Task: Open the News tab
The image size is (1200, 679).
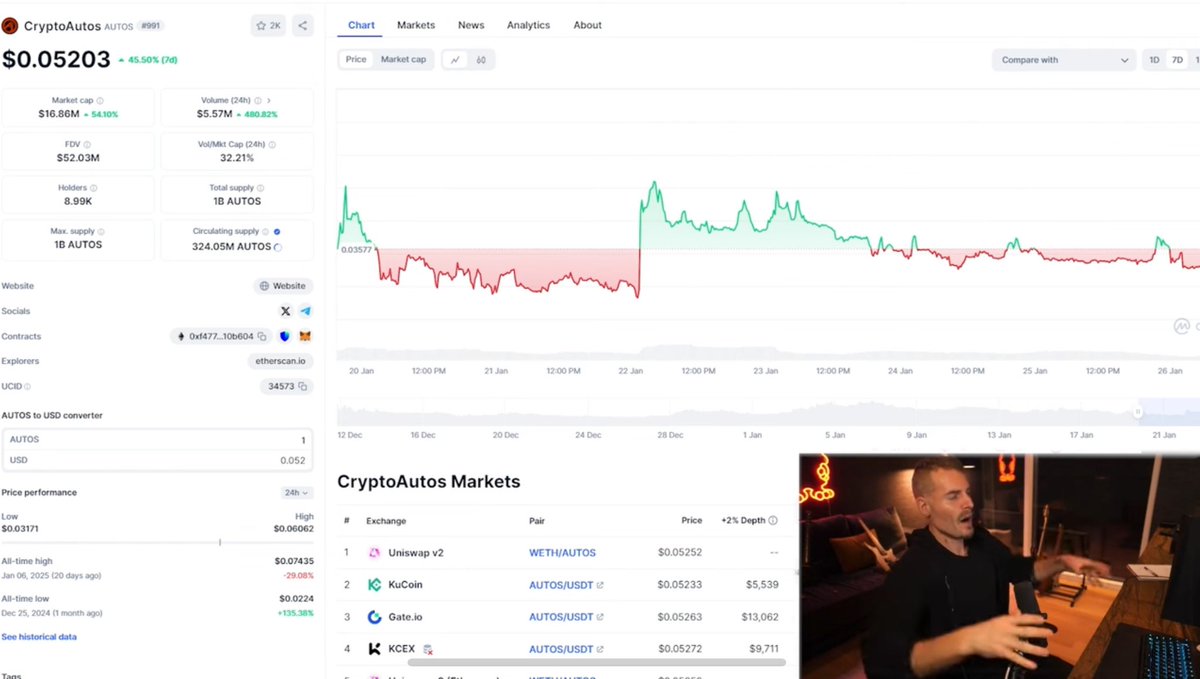Action: (x=471, y=25)
